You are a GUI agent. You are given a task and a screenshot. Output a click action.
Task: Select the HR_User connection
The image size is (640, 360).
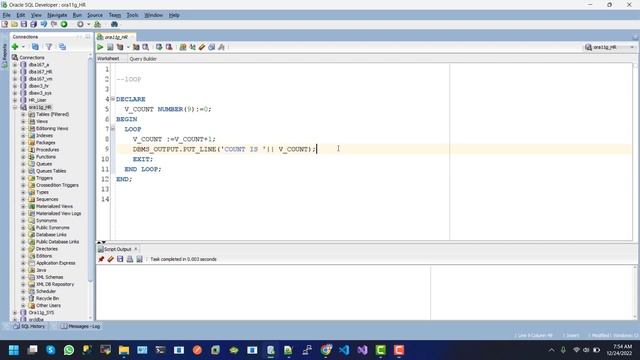(37, 100)
